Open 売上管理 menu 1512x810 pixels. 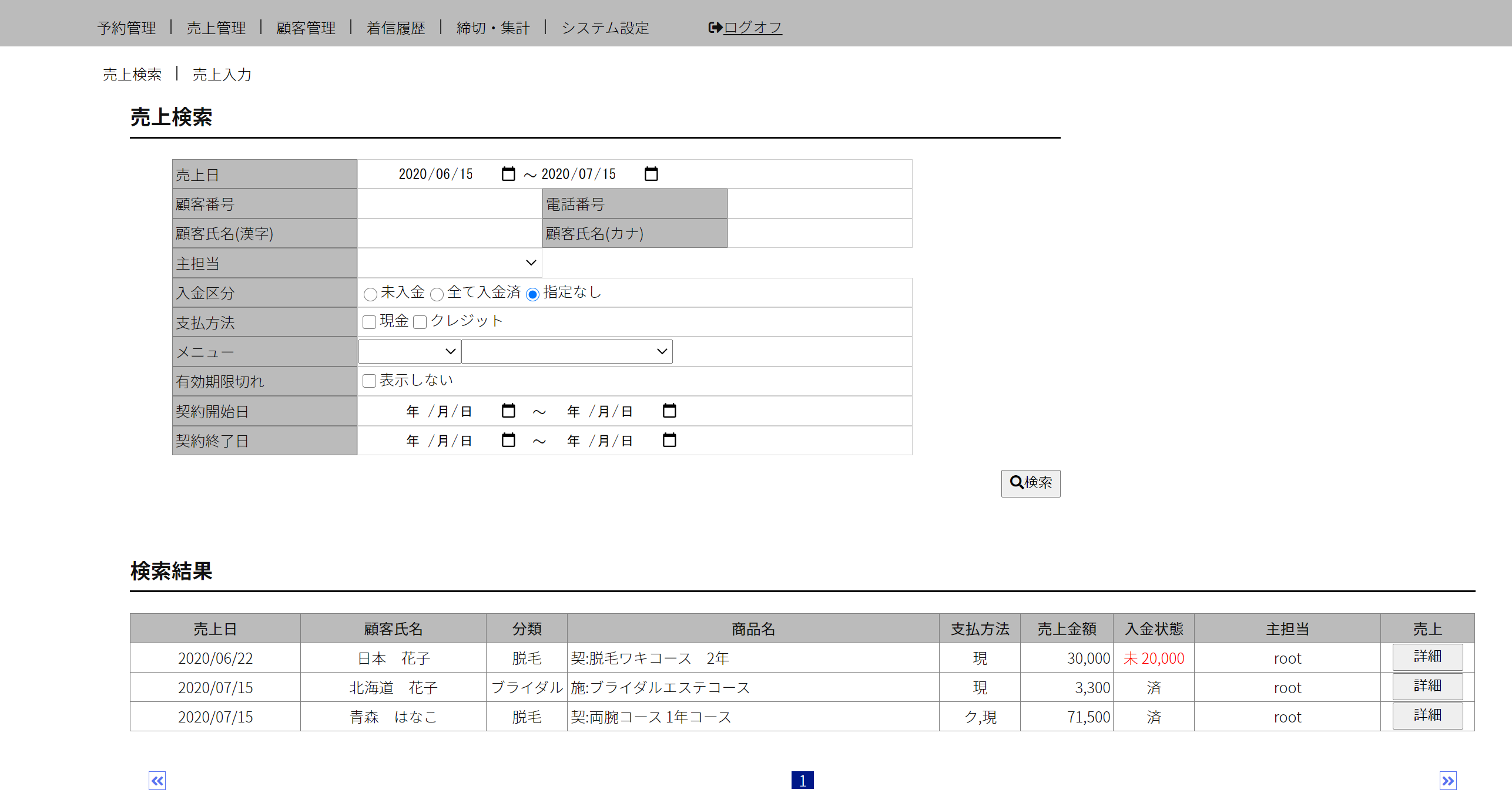216,28
